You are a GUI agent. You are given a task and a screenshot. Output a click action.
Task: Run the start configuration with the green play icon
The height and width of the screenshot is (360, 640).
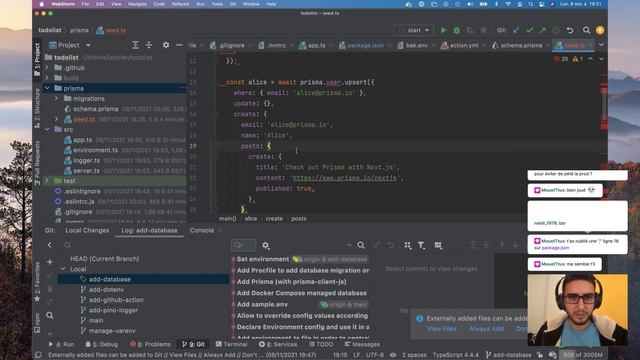(x=443, y=30)
